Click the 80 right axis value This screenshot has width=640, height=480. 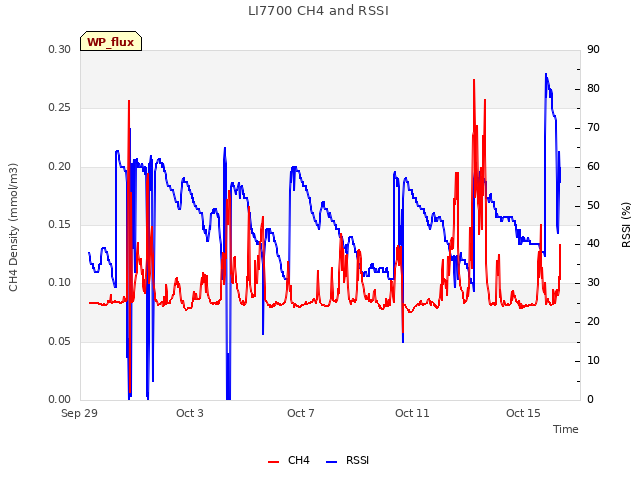coord(593,89)
